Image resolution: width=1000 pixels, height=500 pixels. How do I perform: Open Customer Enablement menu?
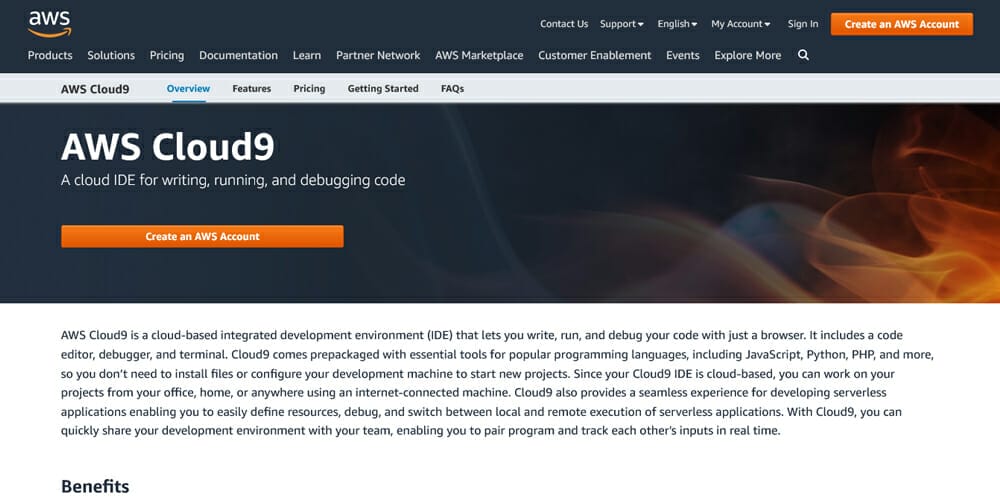(594, 55)
